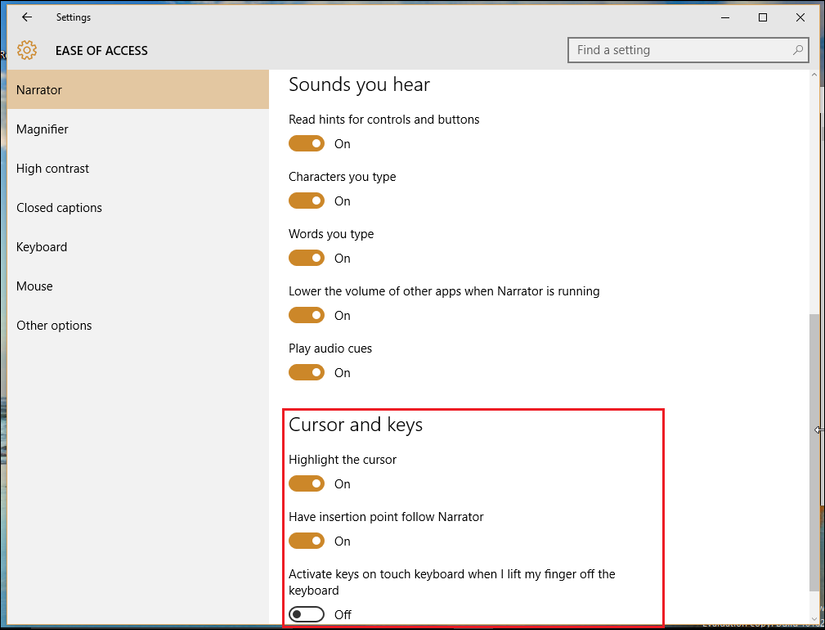825x630 pixels.
Task: Click the Find a setting search field
Action: point(670,49)
